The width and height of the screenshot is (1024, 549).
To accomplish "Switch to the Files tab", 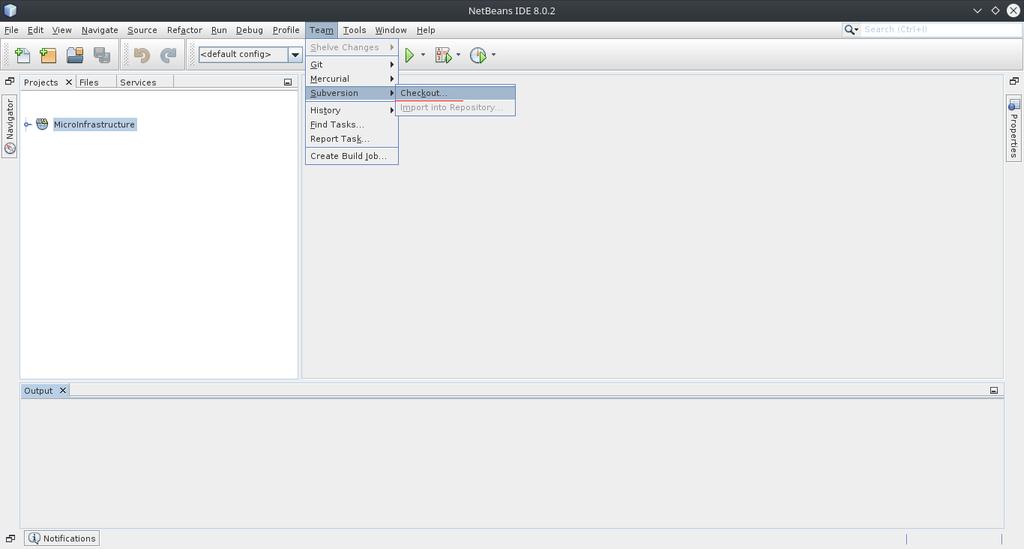I will pyautogui.click(x=89, y=82).
